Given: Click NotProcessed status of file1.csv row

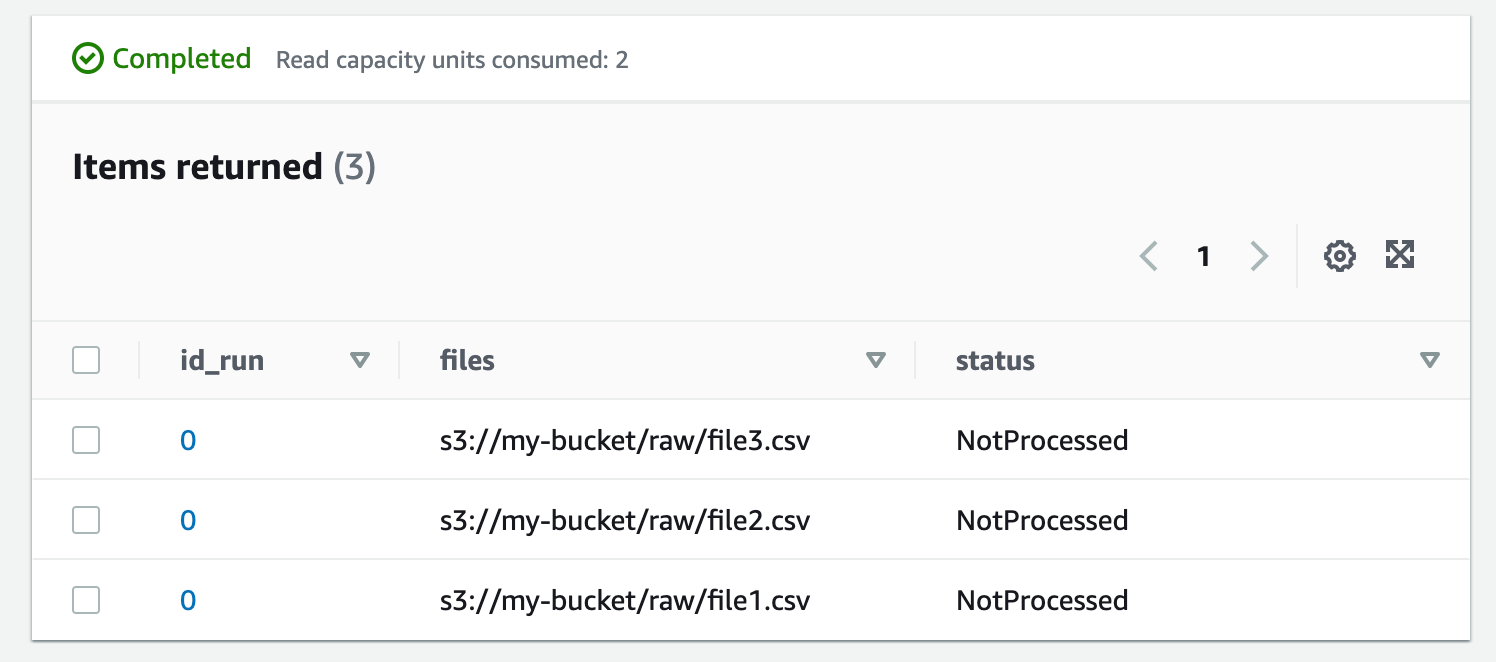Looking at the screenshot, I should [1042, 600].
